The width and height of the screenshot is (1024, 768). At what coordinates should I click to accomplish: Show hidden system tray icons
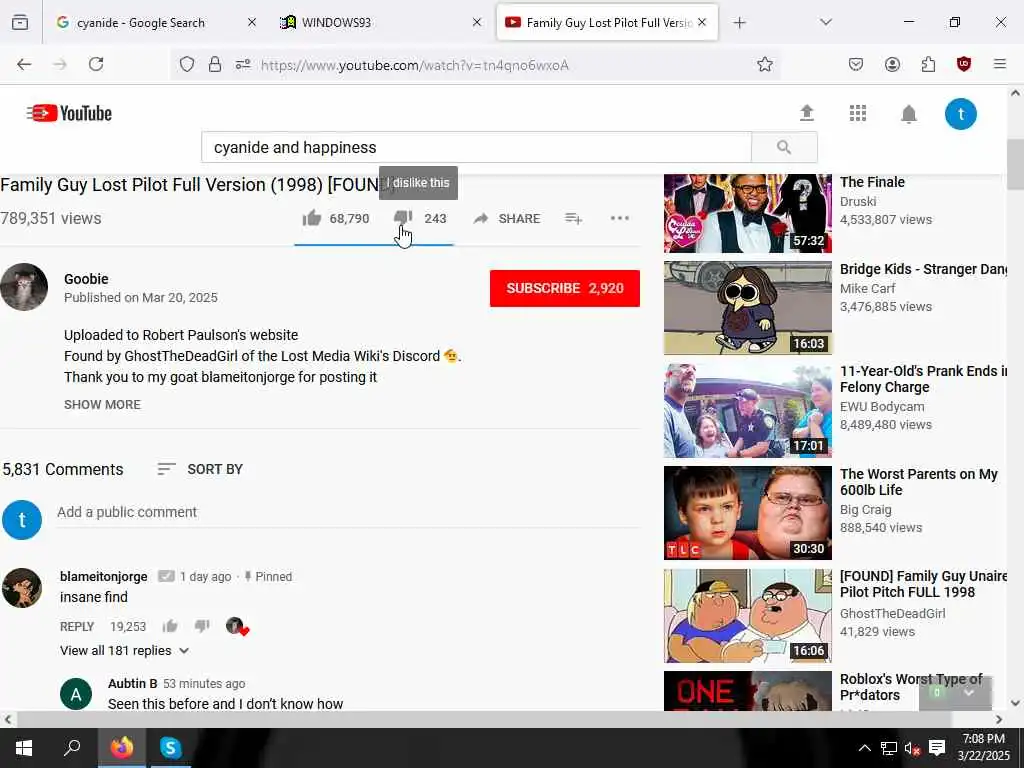pos(863,748)
